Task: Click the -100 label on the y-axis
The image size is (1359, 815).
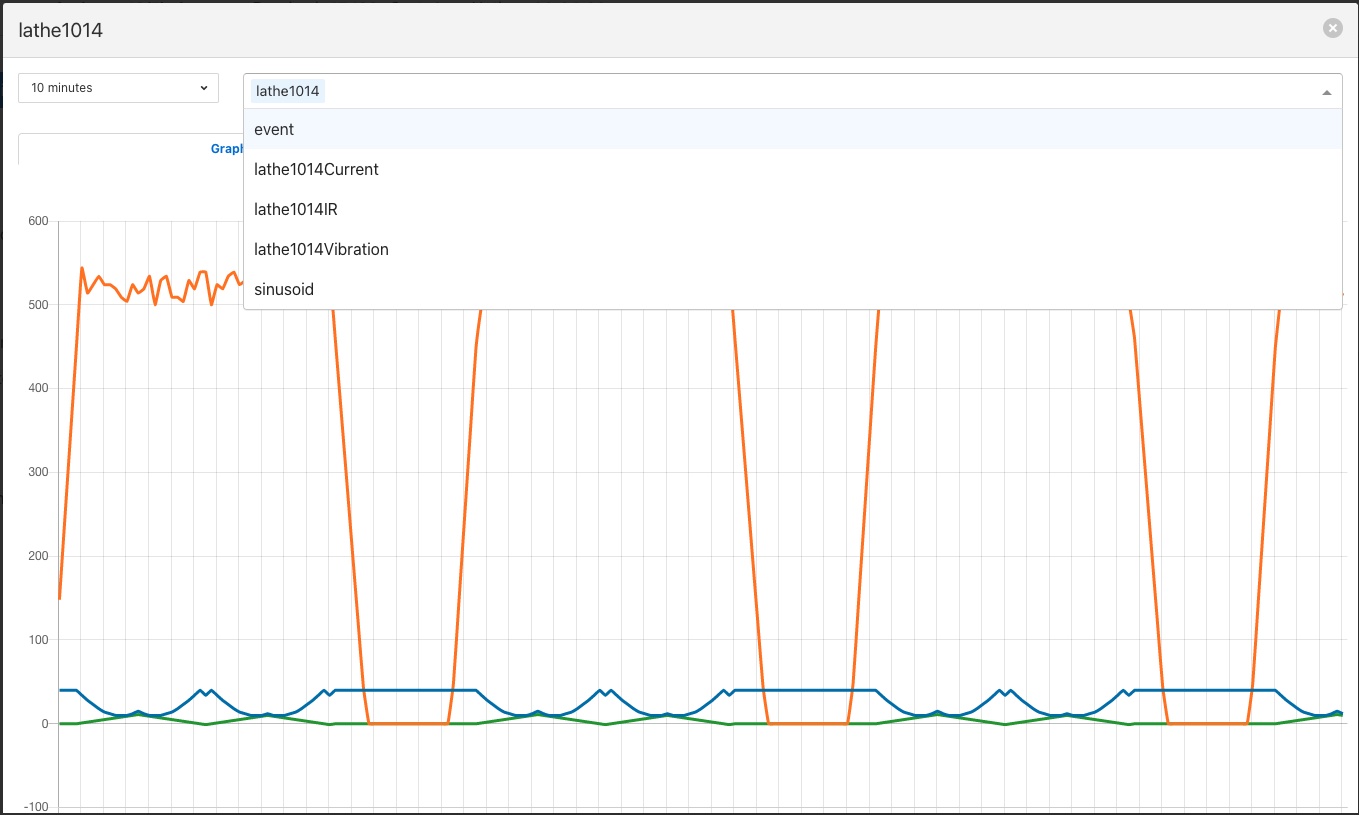Action: (x=36, y=807)
